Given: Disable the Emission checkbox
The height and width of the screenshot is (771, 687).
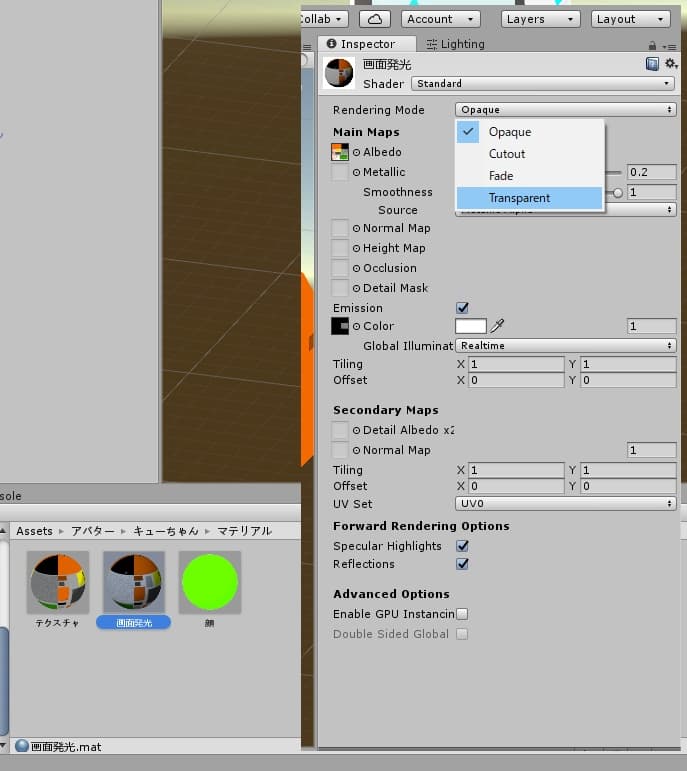Looking at the screenshot, I should (462, 308).
